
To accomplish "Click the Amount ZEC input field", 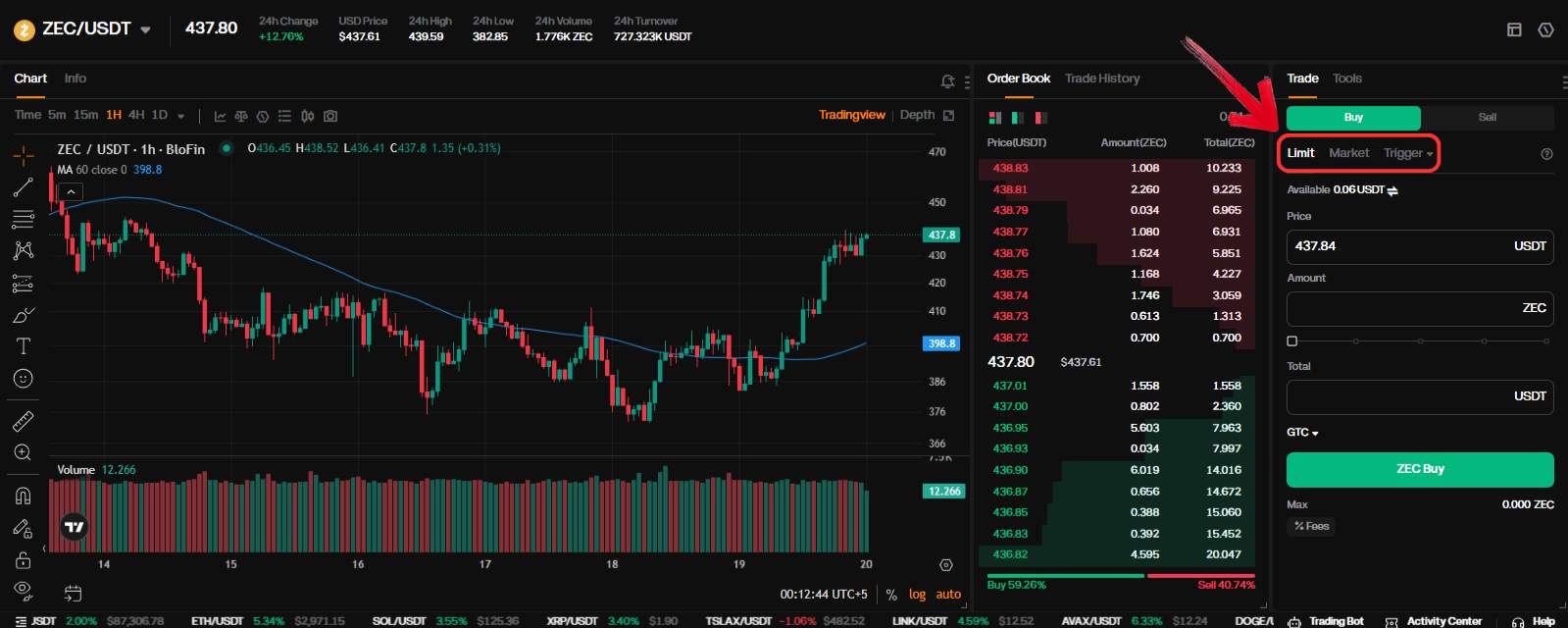I will tap(1420, 308).
